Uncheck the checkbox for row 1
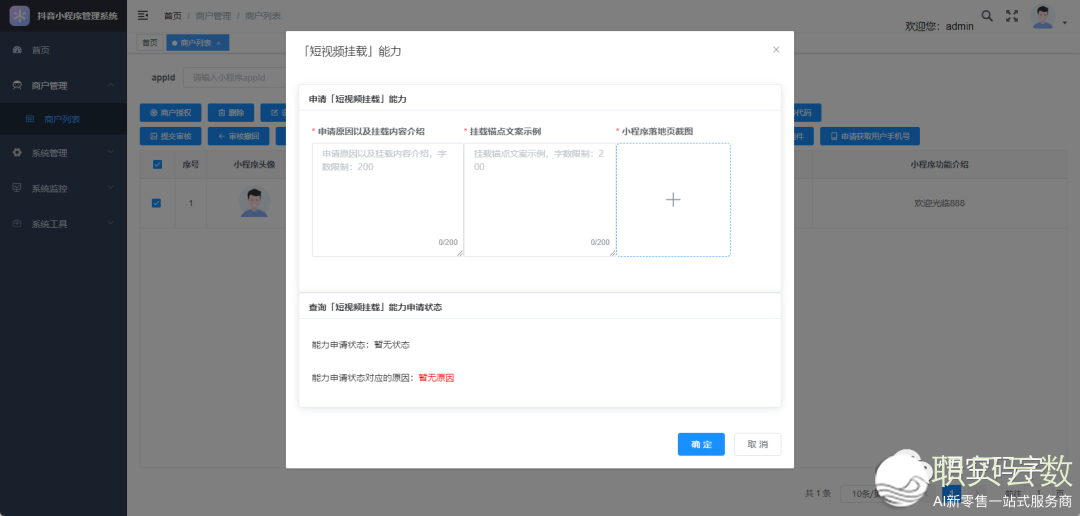This screenshot has height=516, width=1080. click(x=156, y=203)
